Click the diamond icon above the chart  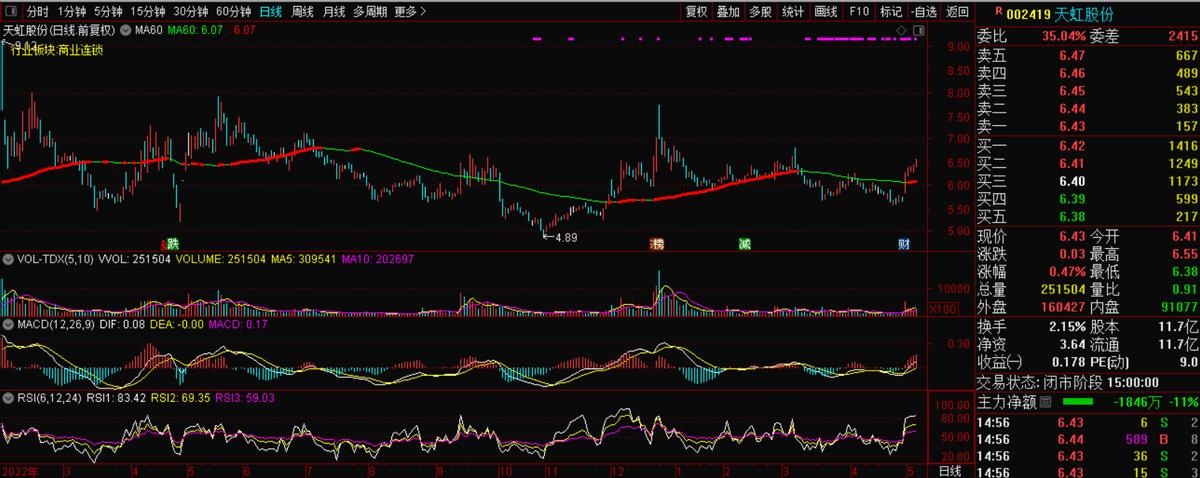tap(901, 31)
